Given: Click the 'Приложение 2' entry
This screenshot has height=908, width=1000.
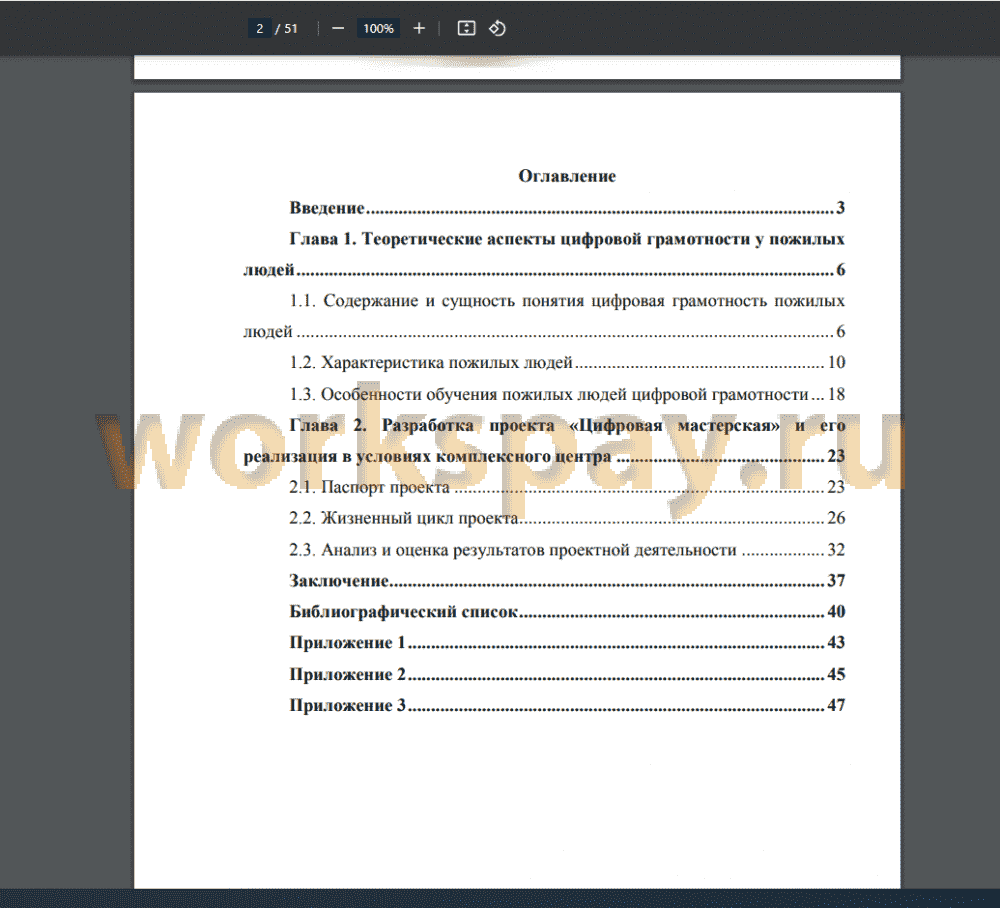Looking at the screenshot, I should (x=567, y=675).
